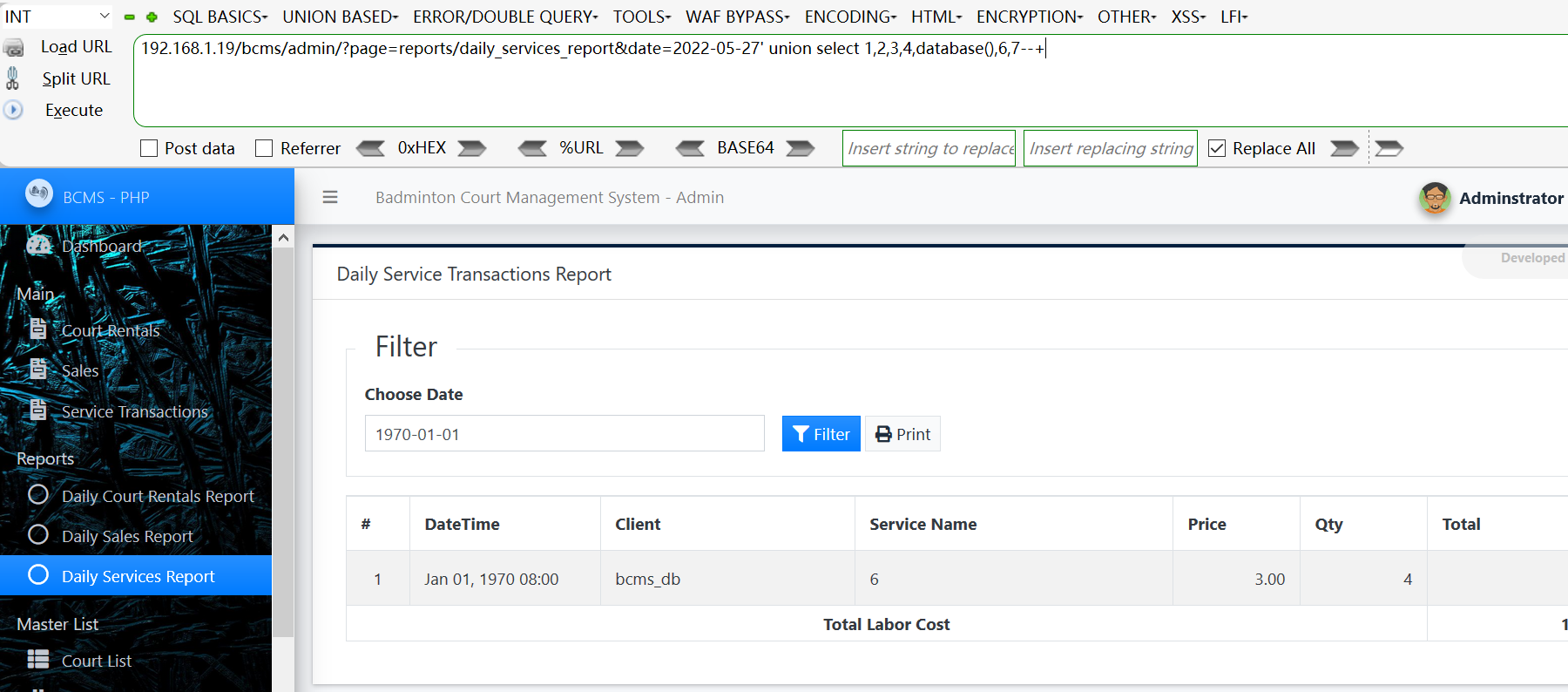Click the Split URL scissors icon
The height and width of the screenshot is (692, 1568).
tap(12, 78)
